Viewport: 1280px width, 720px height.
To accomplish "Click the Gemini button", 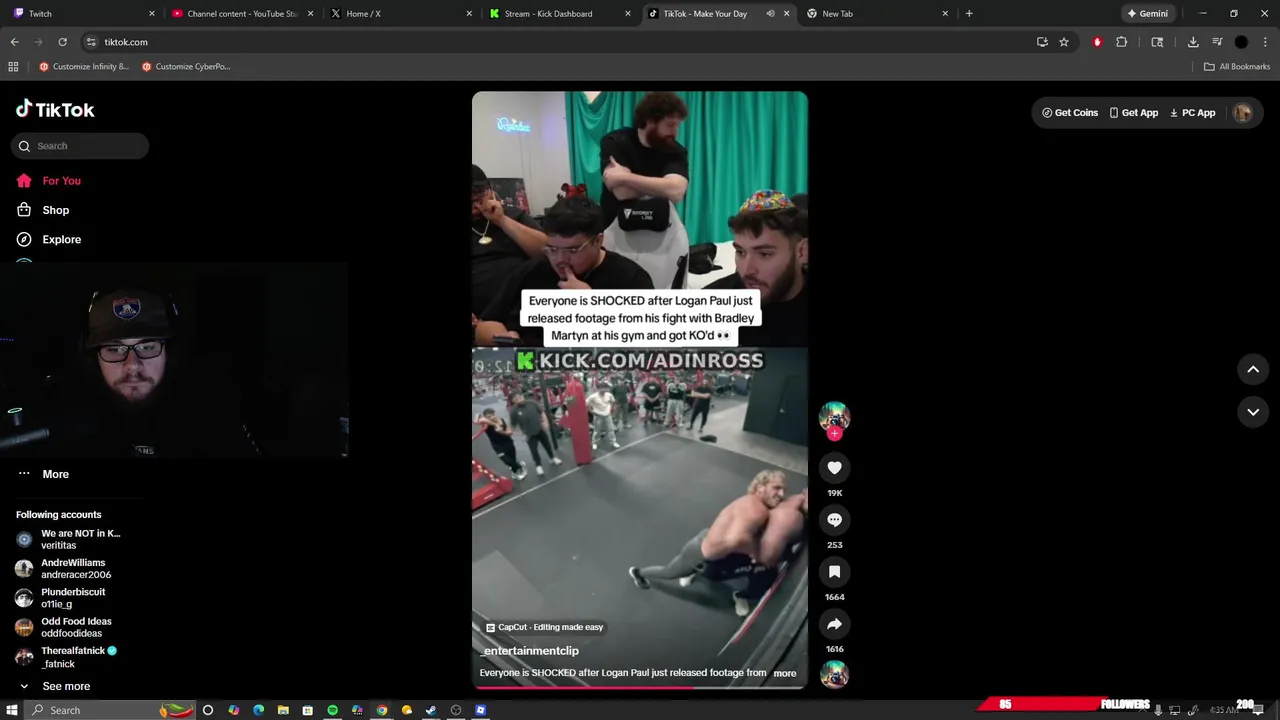I will tap(1147, 14).
